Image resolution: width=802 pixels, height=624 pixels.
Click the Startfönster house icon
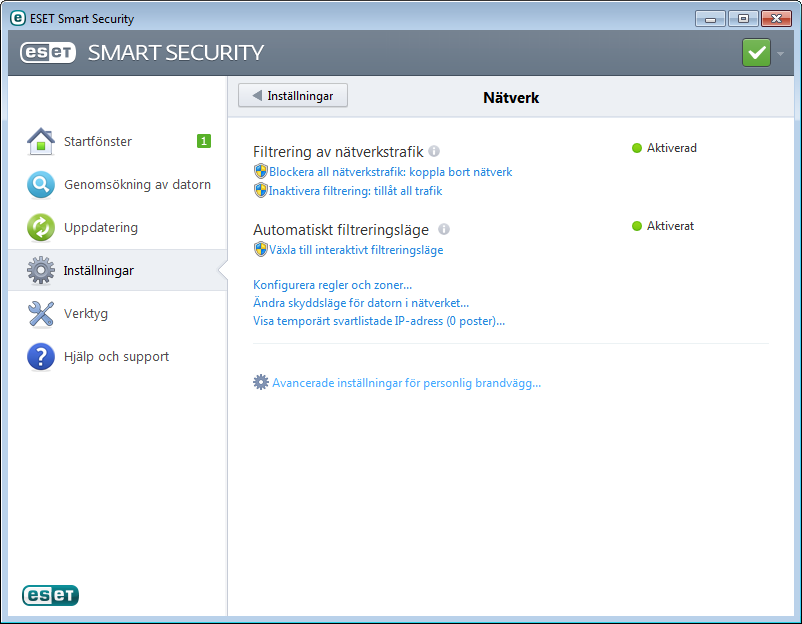(x=41, y=141)
